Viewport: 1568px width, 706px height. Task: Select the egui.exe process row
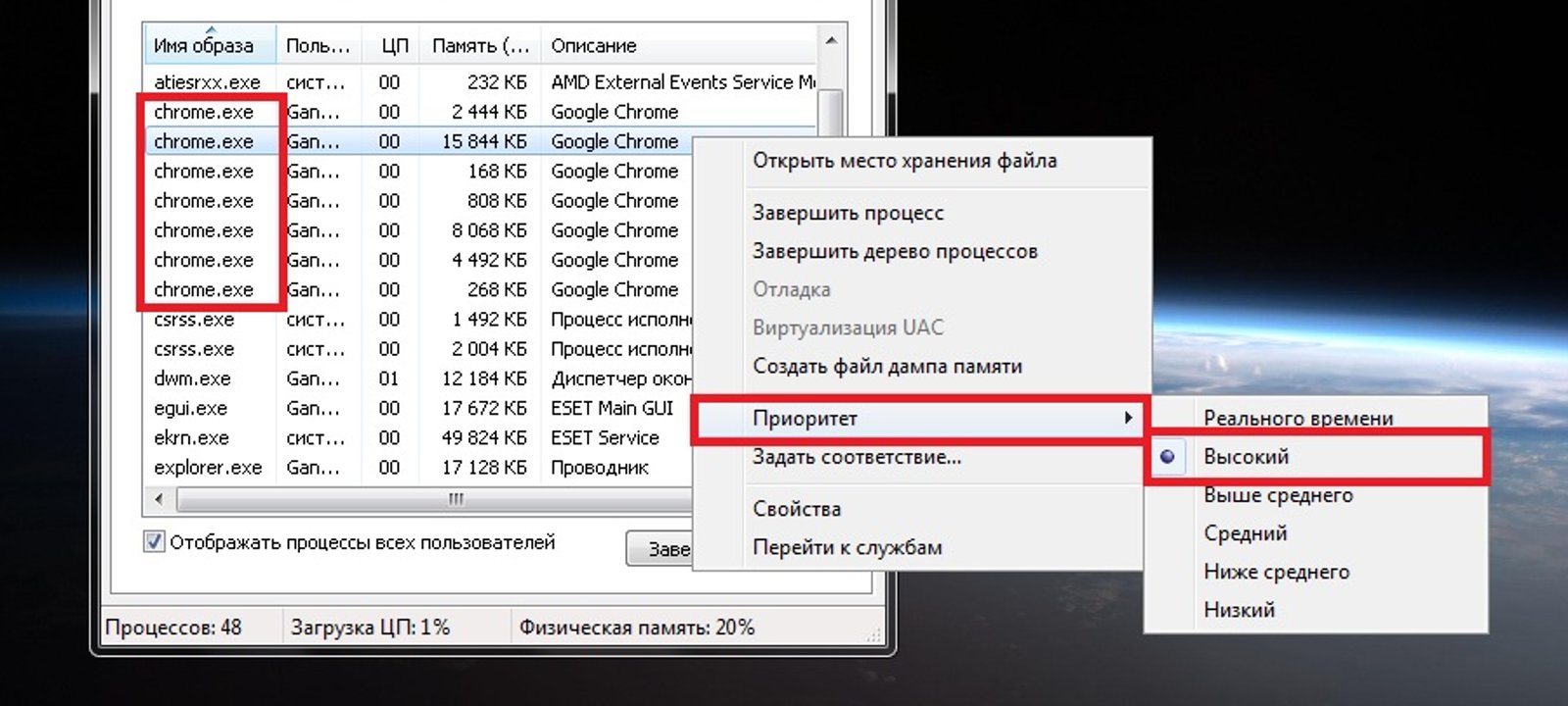coord(419,408)
